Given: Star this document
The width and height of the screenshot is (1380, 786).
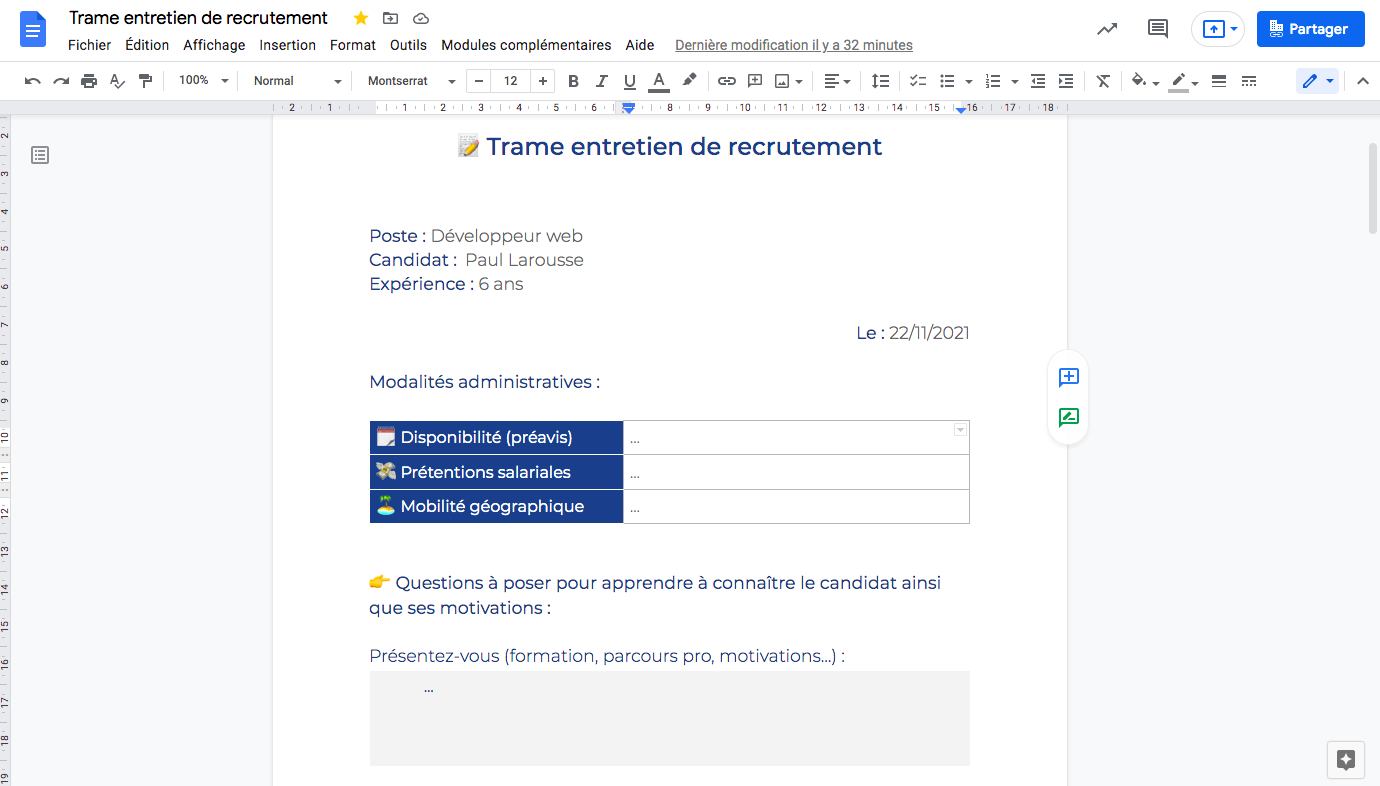Looking at the screenshot, I should [x=361, y=18].
